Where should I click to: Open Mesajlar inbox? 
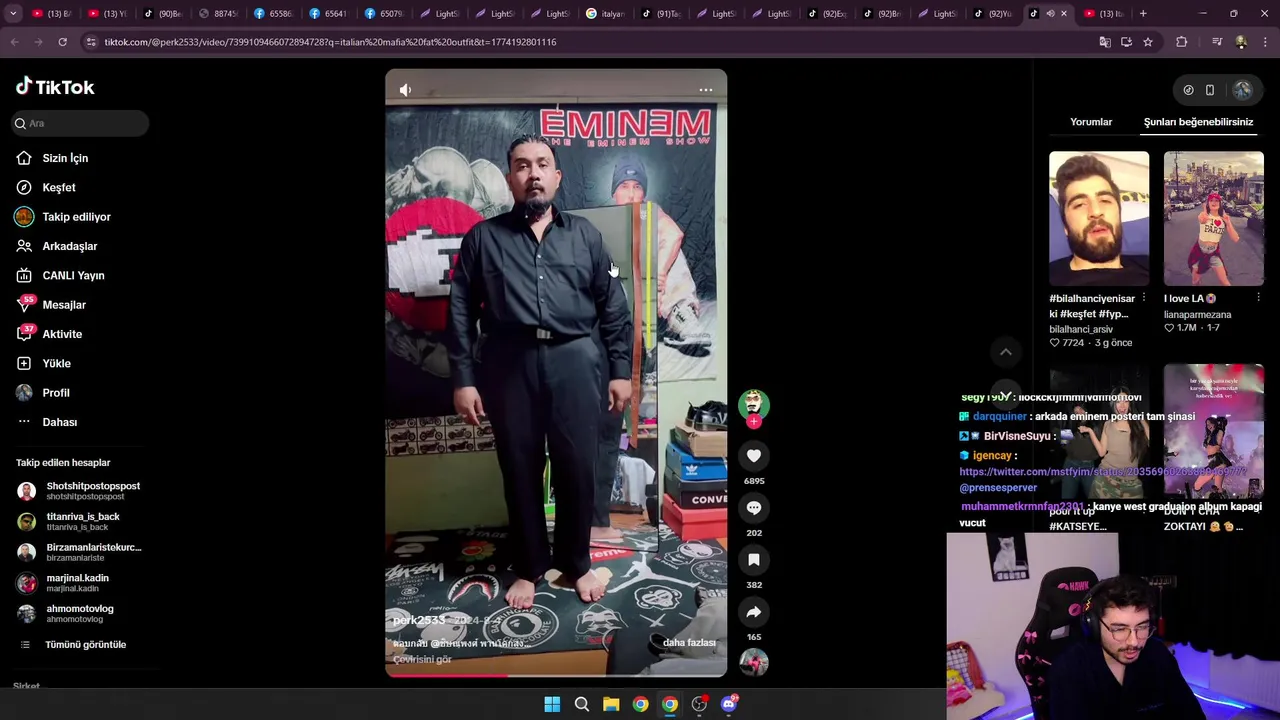click(x=64, y=305)
